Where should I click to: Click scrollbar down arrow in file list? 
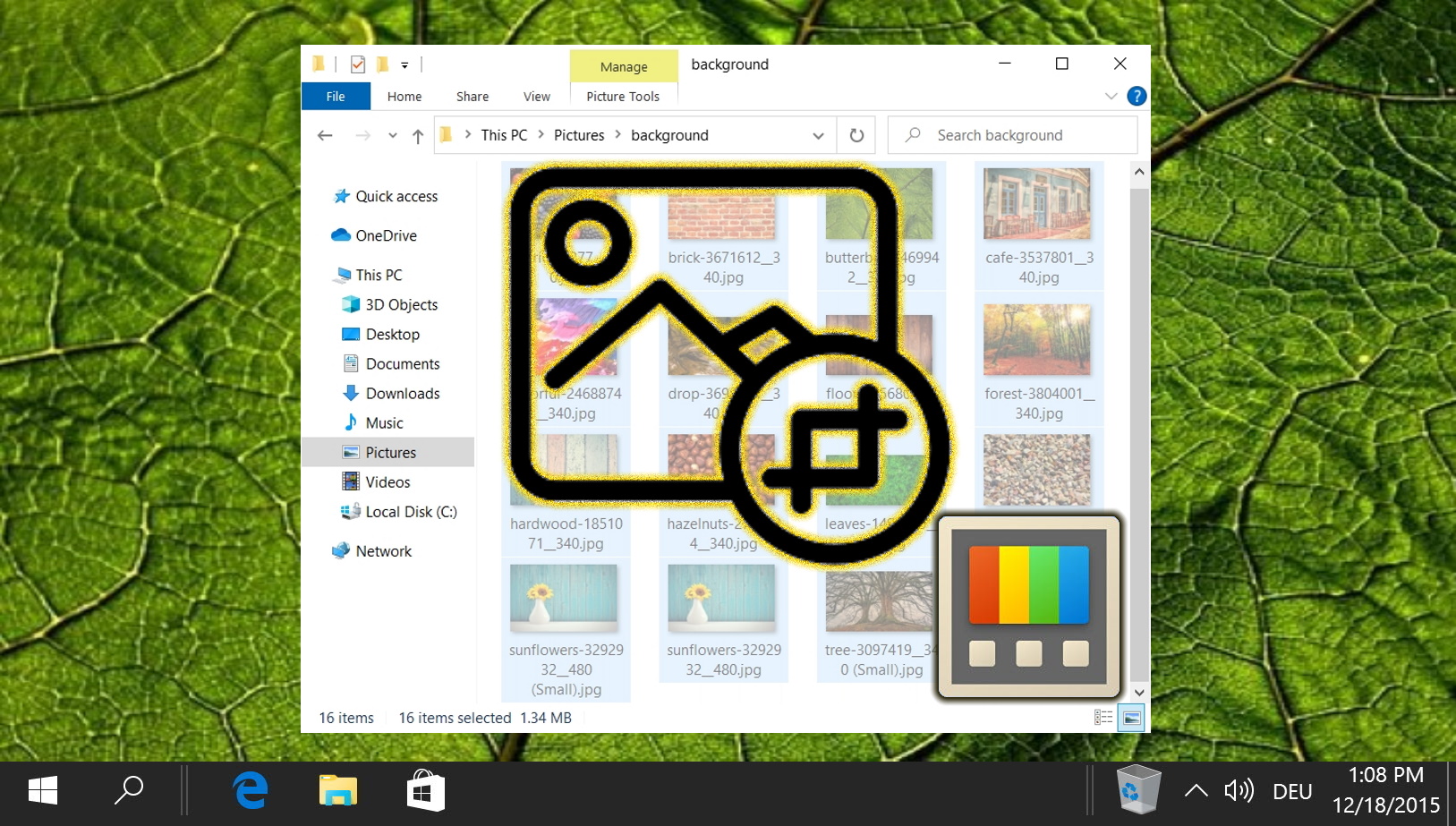point(1139,692)
